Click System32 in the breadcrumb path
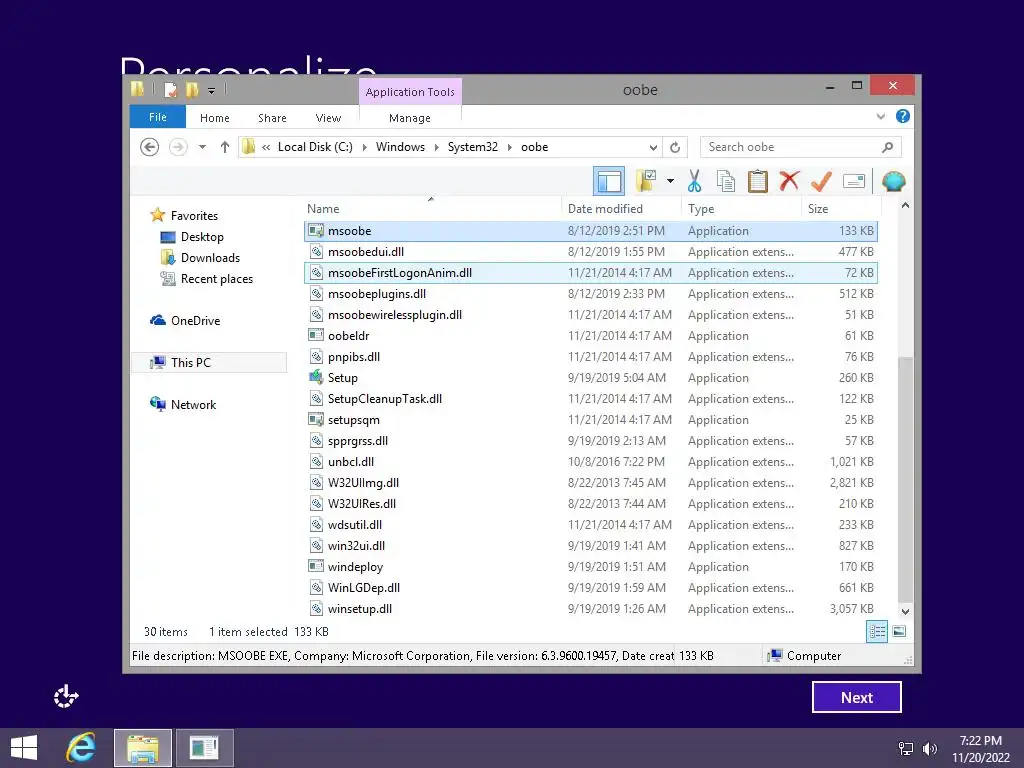The height and width of the screenshot is (768, 1024). pyautogui.click(x=472, y=147)
